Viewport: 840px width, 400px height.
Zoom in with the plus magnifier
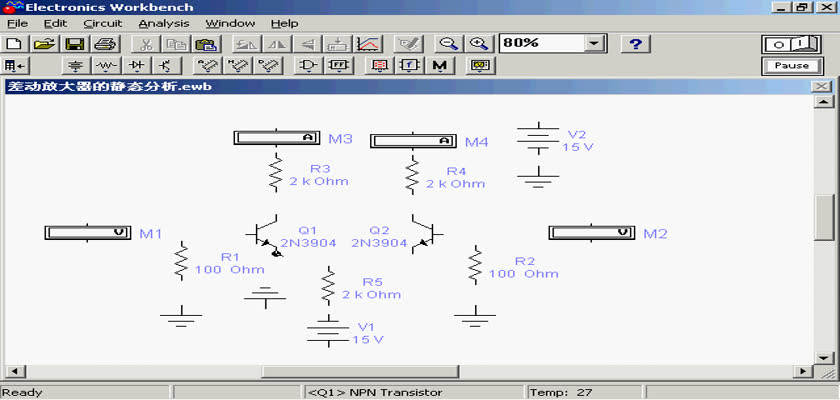coord(478,44)
